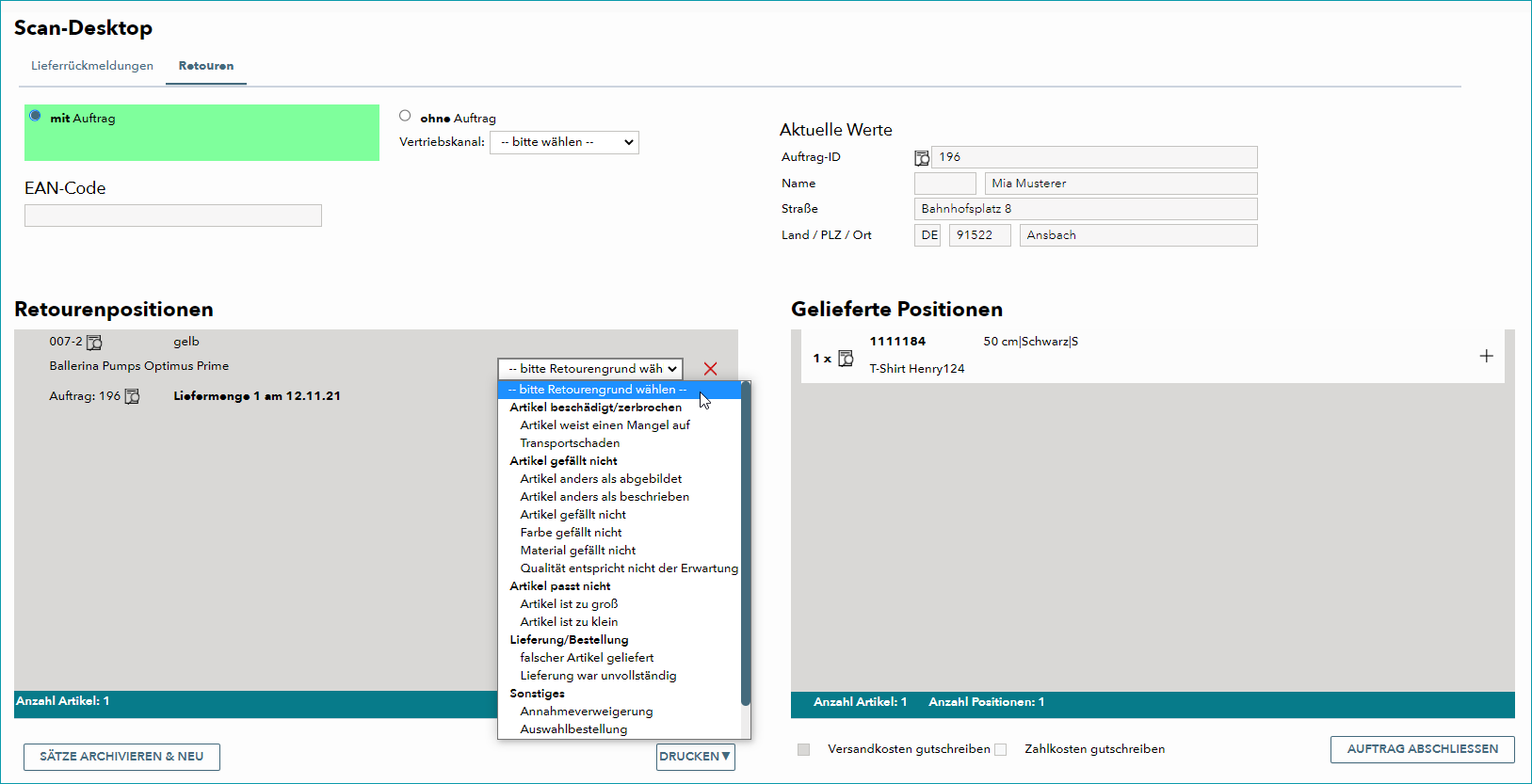This screenshot has height=784, width=1532.
Task: Enable Zahlkosten gutschreiben checkbox
Action: click(x=1000, y=749)
